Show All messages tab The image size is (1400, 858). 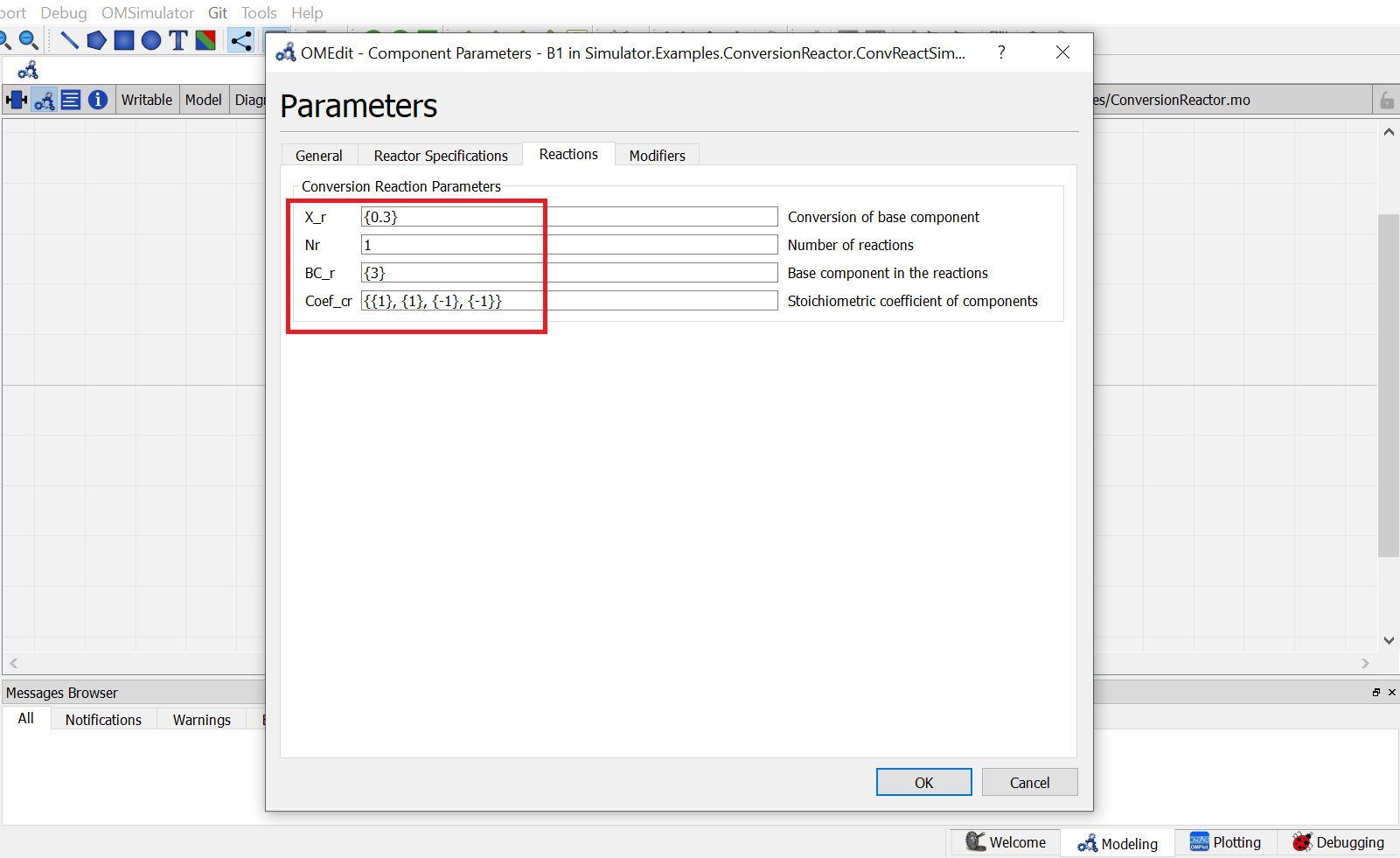(x=26, y=718)
